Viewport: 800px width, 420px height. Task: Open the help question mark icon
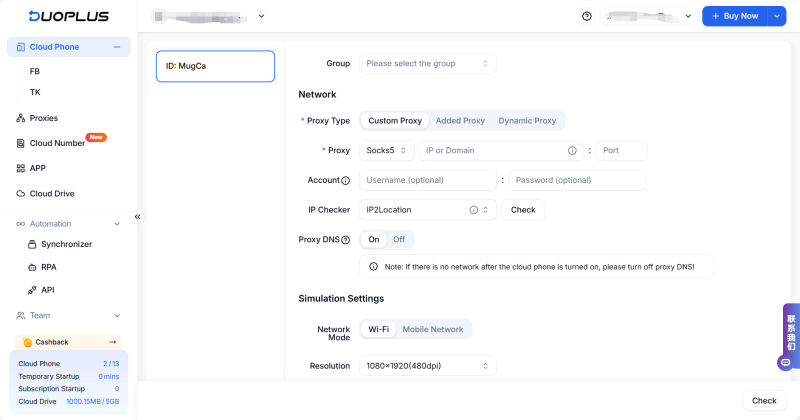click(586, 16)
